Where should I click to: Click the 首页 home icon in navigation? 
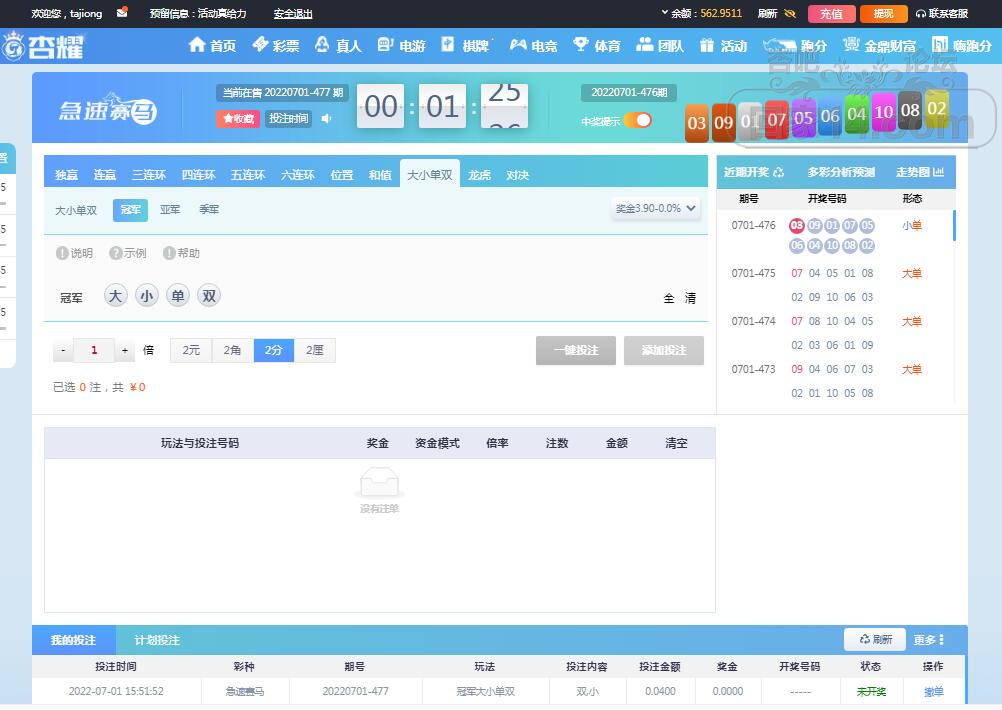(197, 45)
